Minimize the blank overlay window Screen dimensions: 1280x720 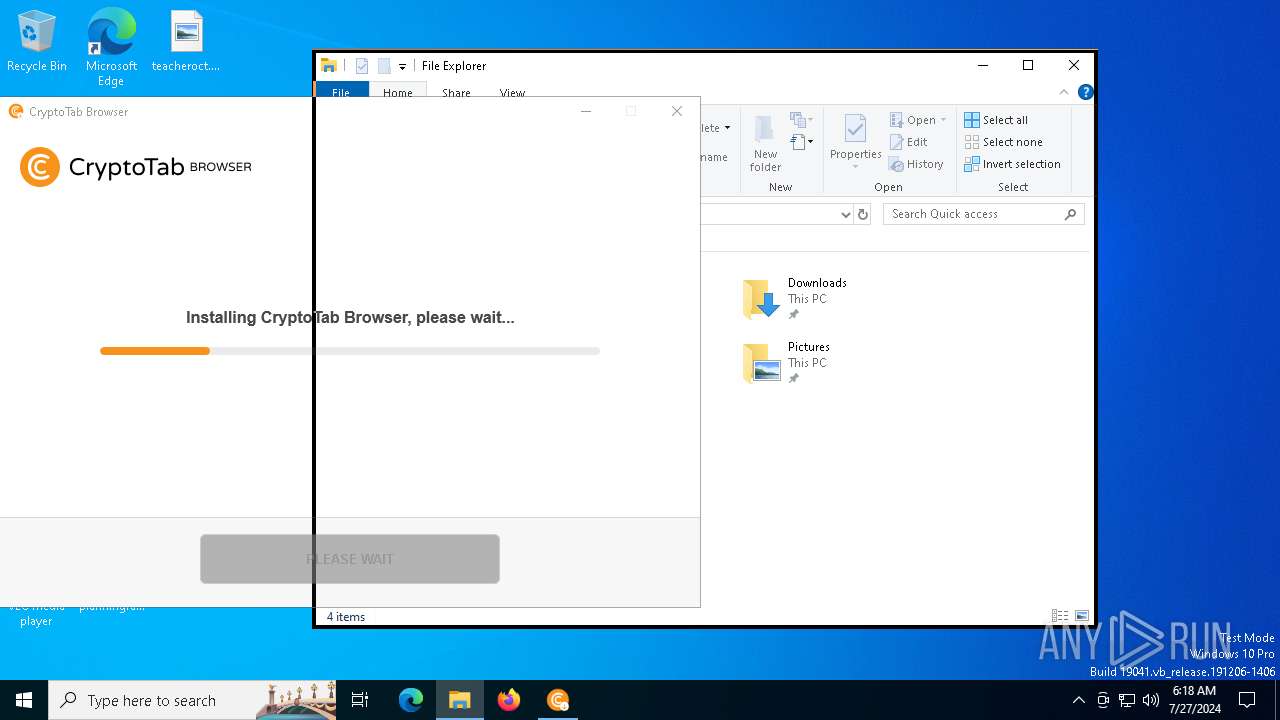point(586,111)
